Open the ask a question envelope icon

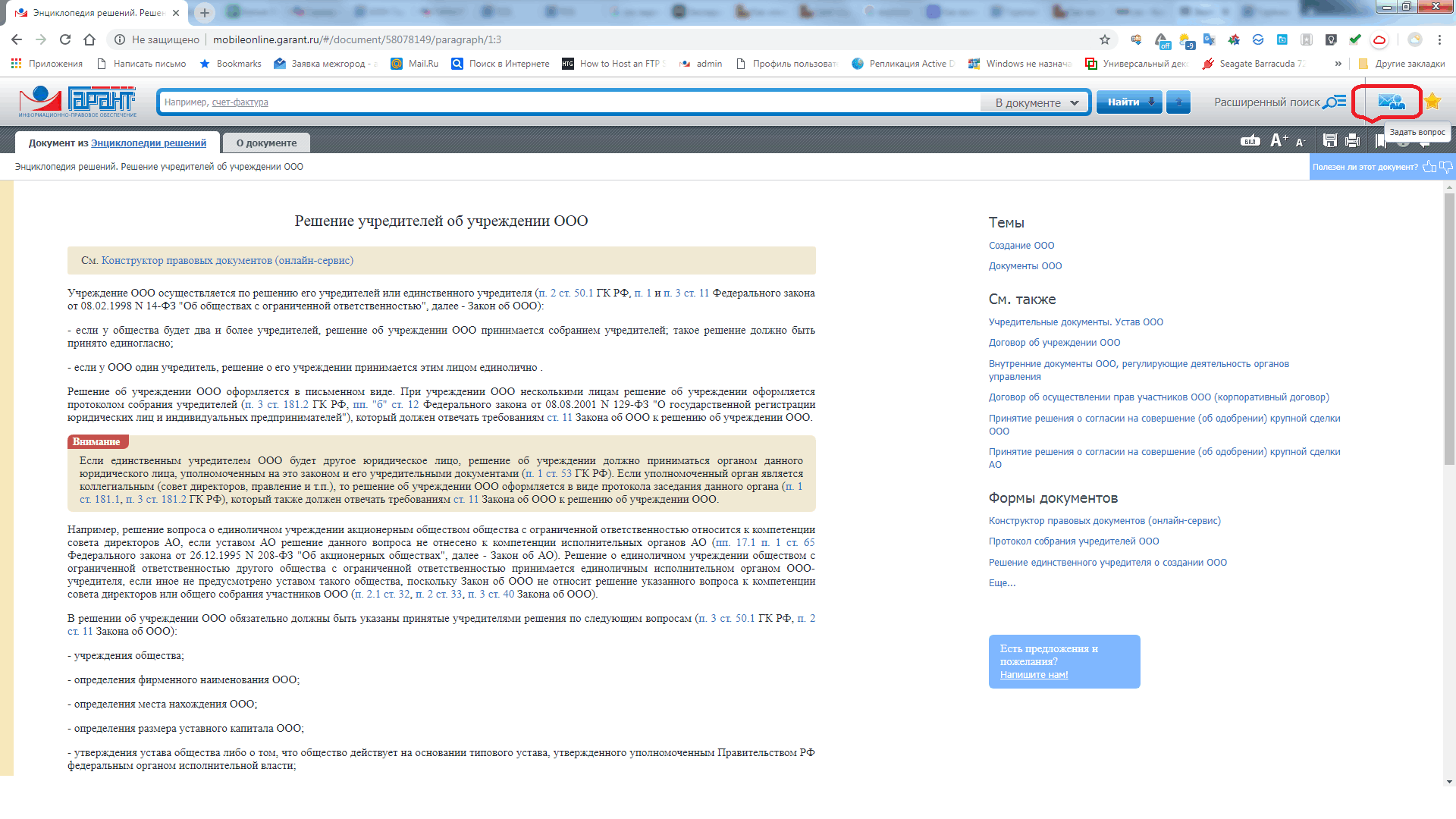coord(1392,102)
